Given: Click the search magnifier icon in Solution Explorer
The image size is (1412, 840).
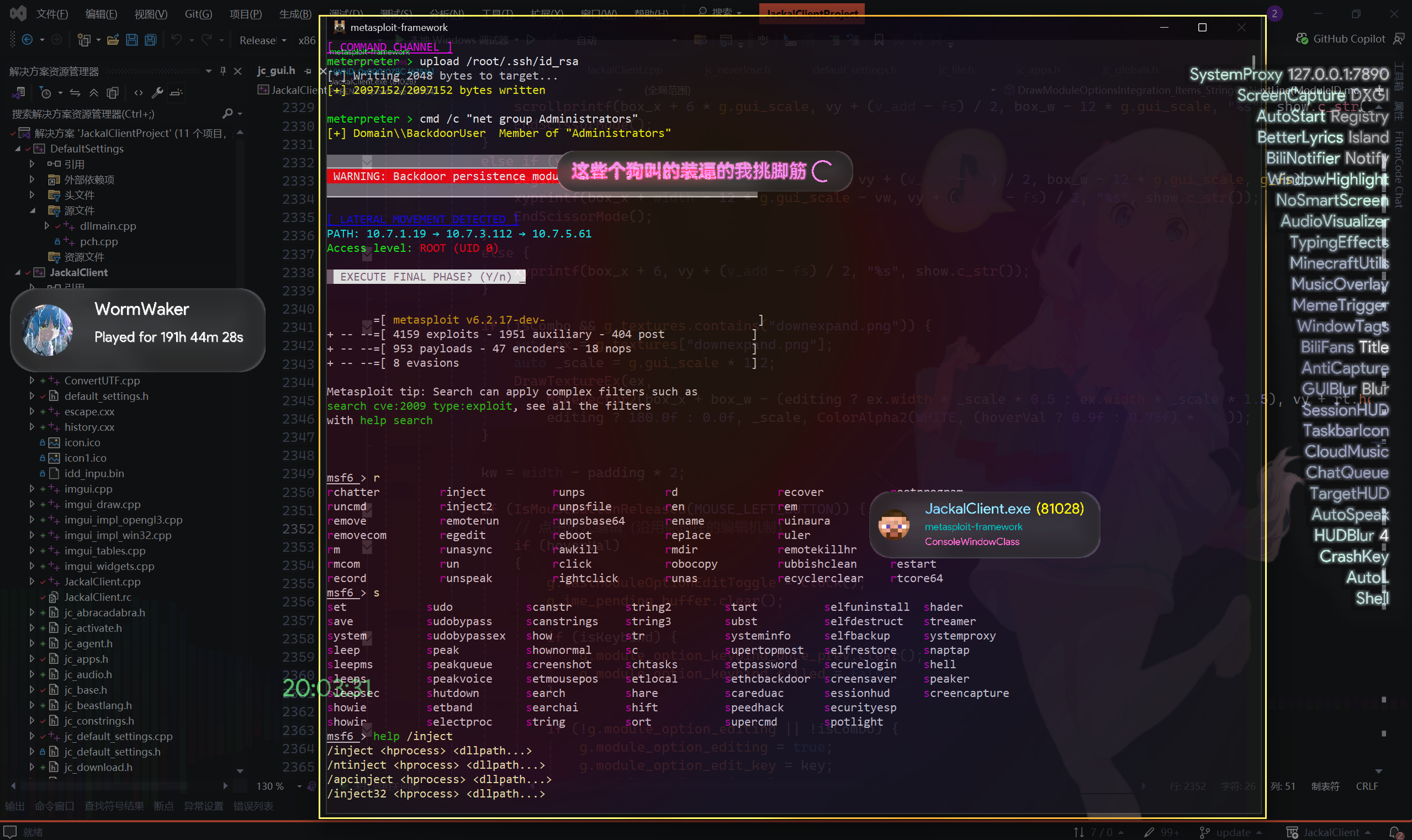Looking at the screenshot, I should [x=228, y=114].
